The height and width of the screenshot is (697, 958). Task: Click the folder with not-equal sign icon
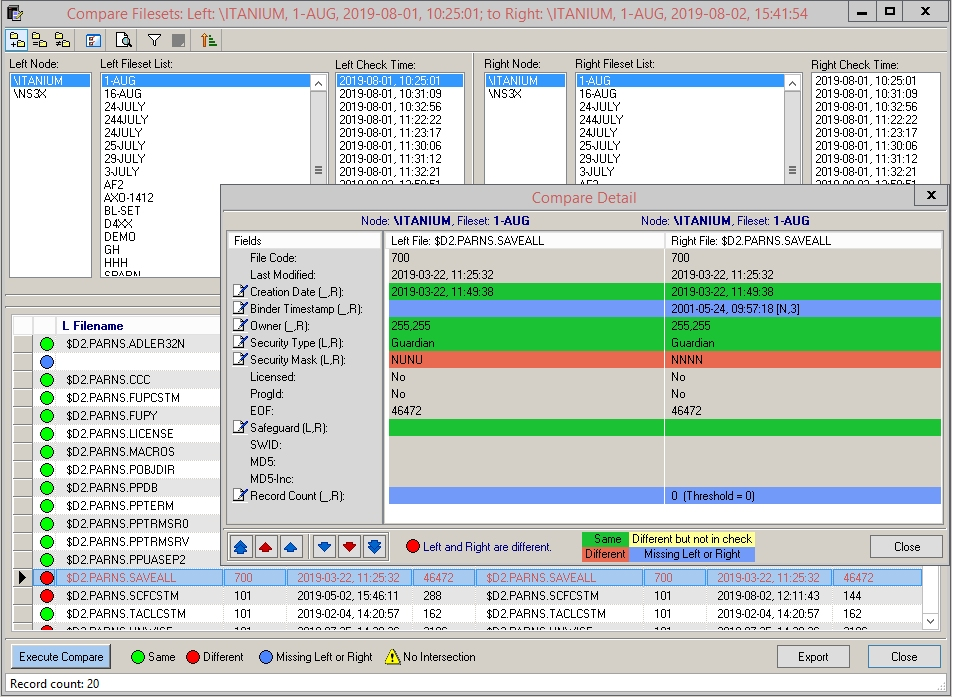tap(62, 40)
